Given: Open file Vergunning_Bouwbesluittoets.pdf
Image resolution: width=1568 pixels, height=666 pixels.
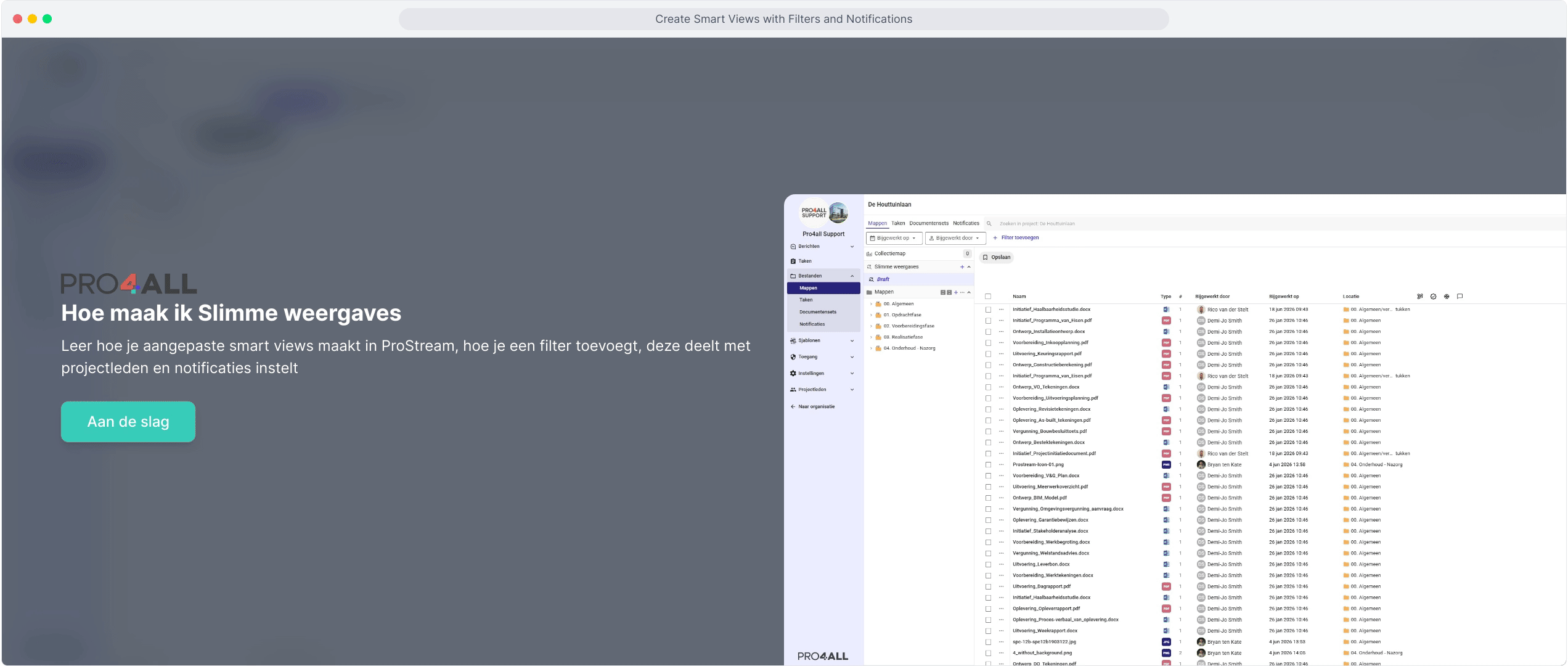Looking at the screenshot, I should (x=1050, y=432).
